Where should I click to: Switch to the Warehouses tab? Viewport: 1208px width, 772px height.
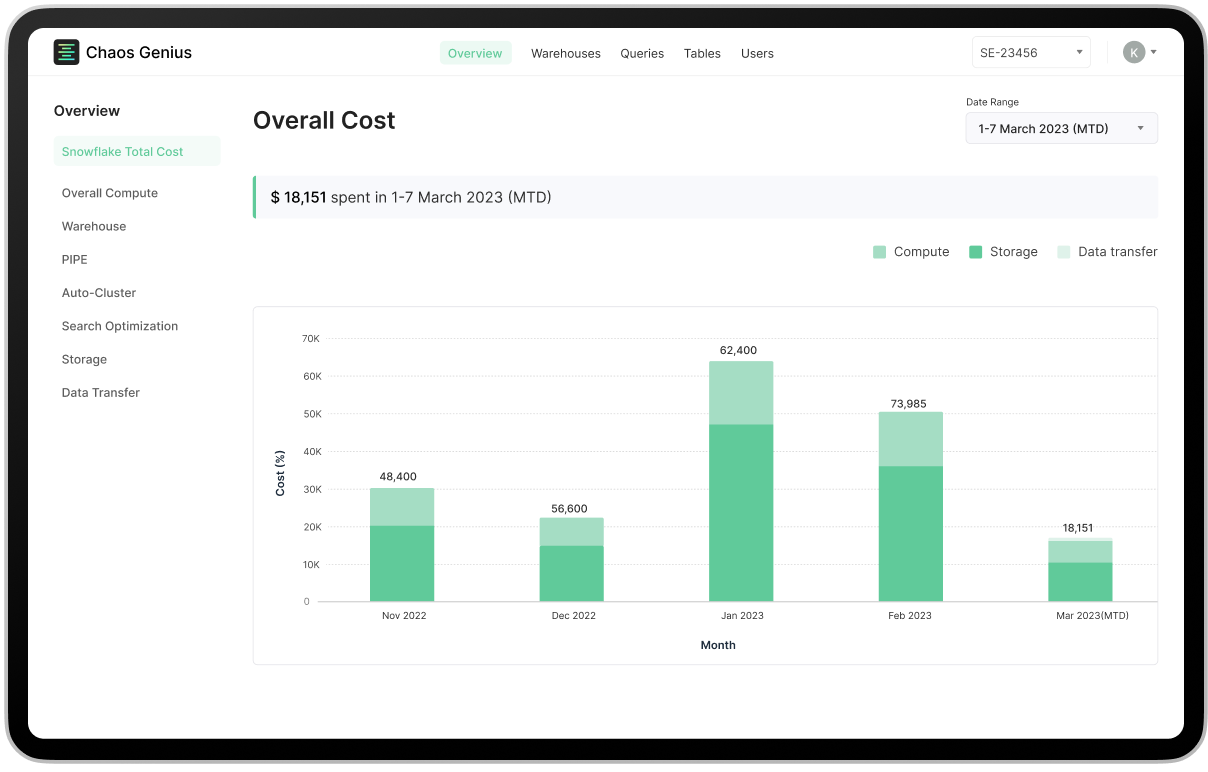pos(566,53)
